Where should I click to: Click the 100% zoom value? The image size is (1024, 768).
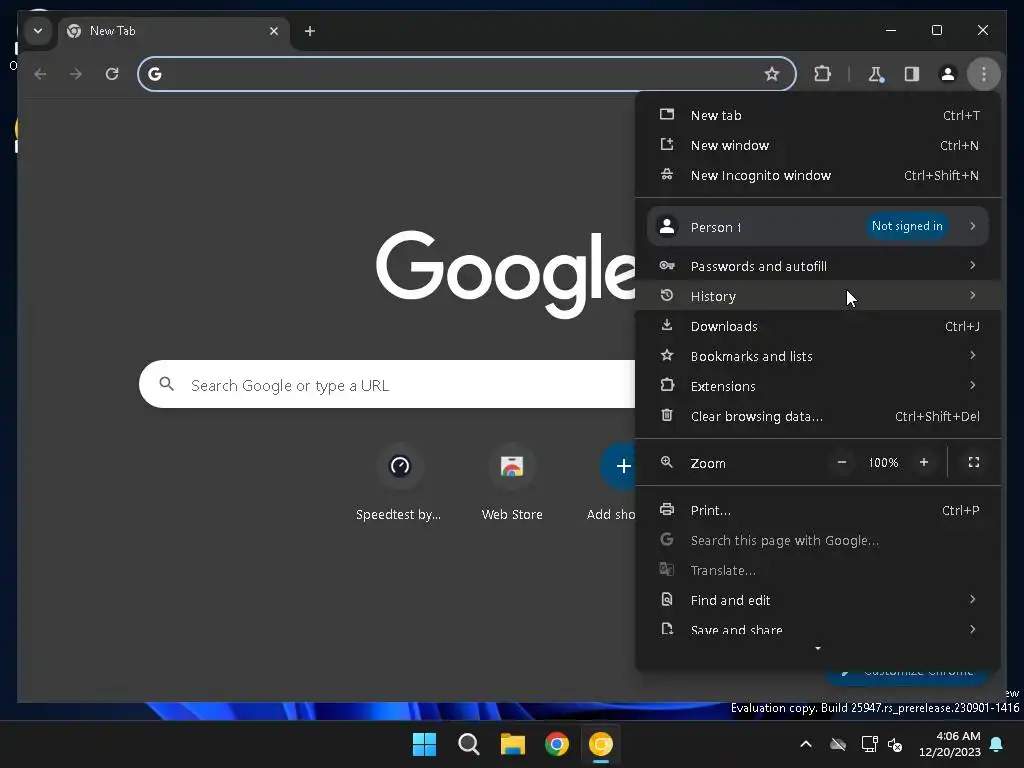click(x=883, y=462)
